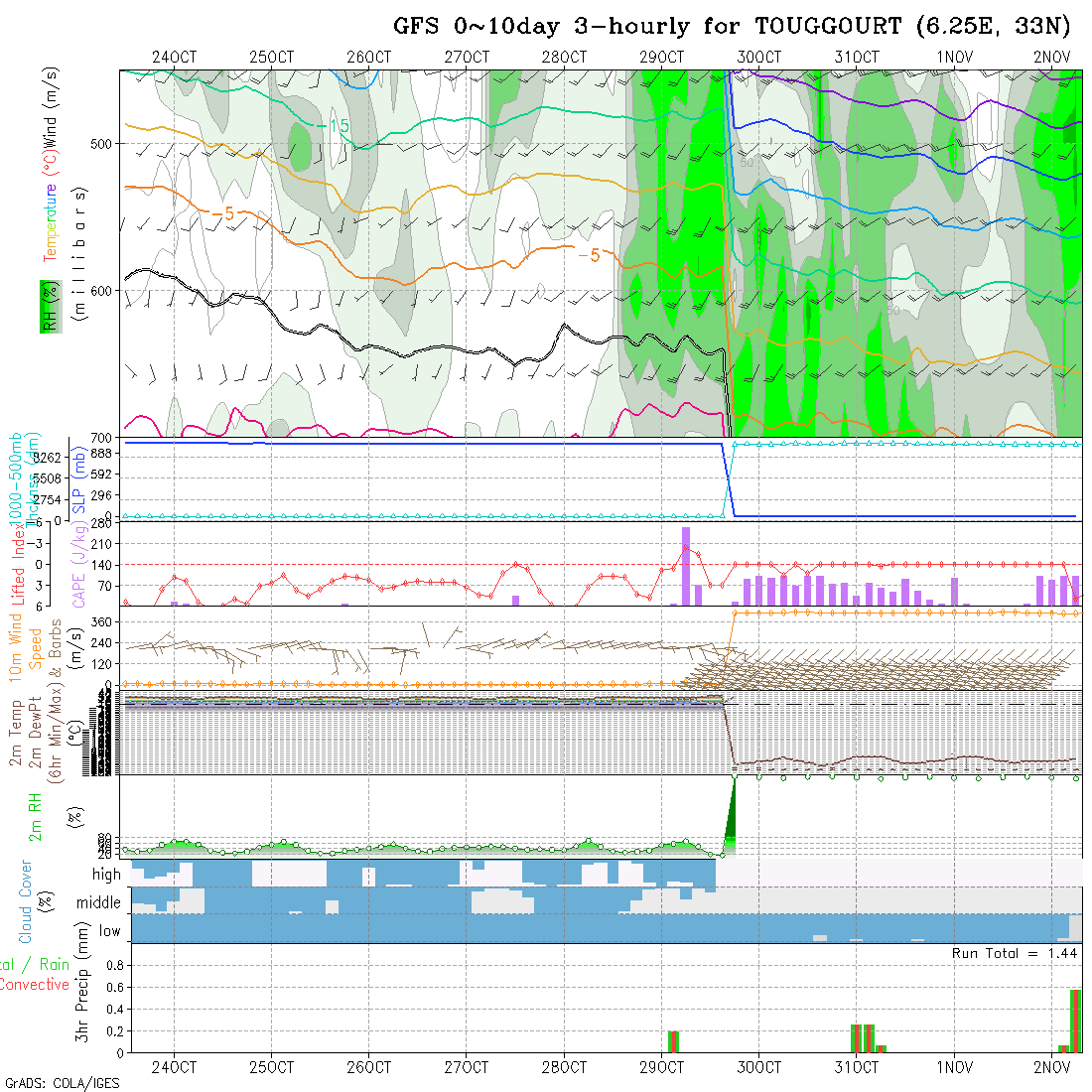Click the leftmost orange -5 contour label

(x=222, y=212)
